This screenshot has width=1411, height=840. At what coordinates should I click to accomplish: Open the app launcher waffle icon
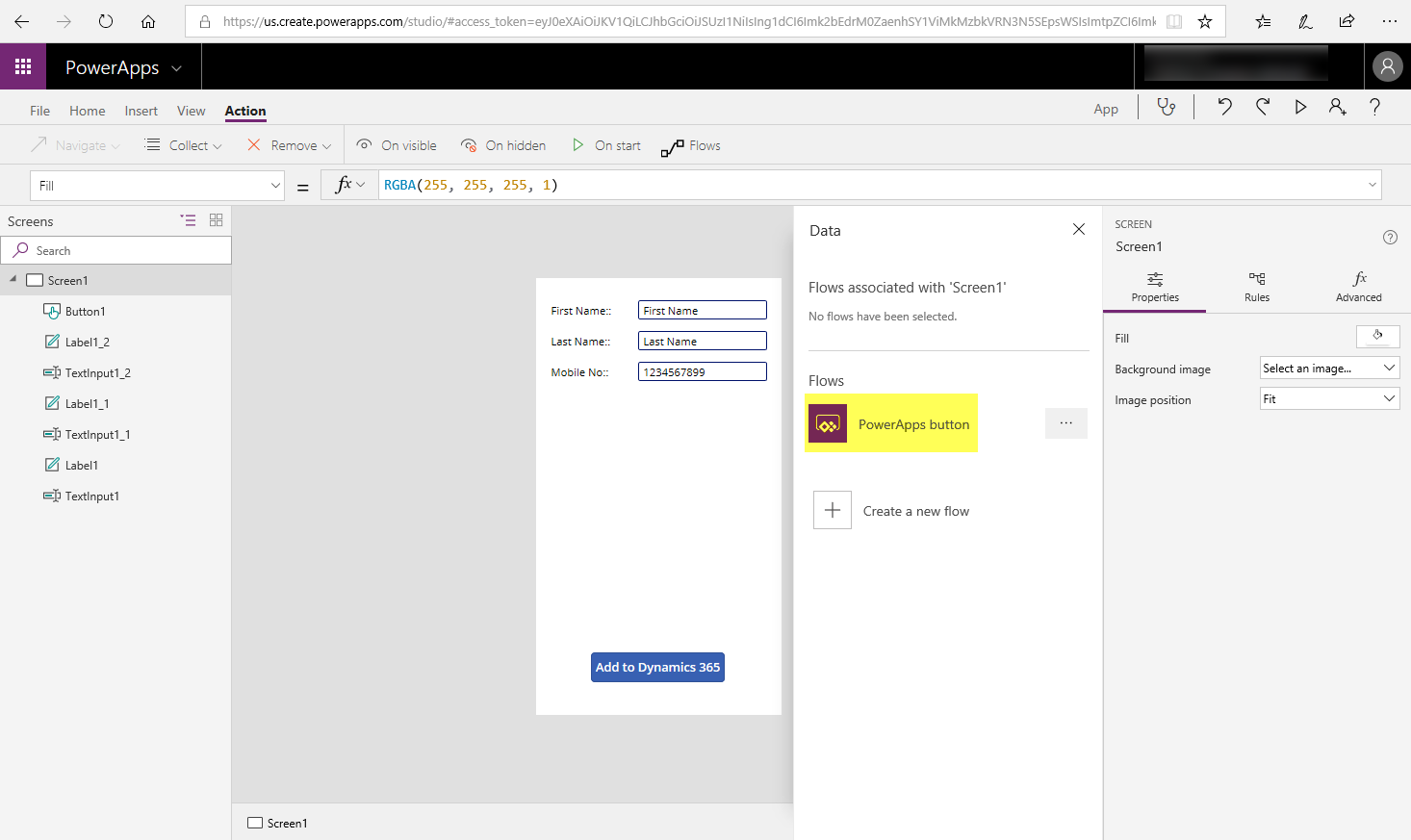23,66
